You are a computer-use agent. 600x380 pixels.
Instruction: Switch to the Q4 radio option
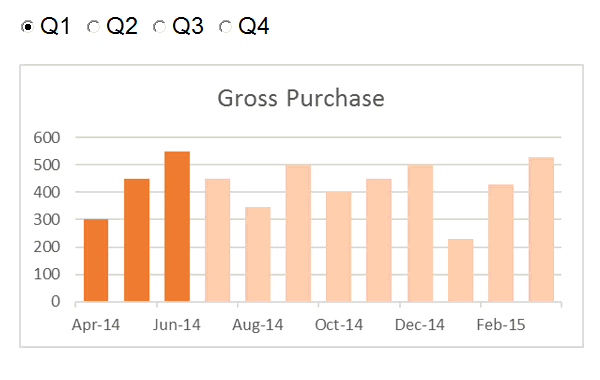click(x=225, y=27)
